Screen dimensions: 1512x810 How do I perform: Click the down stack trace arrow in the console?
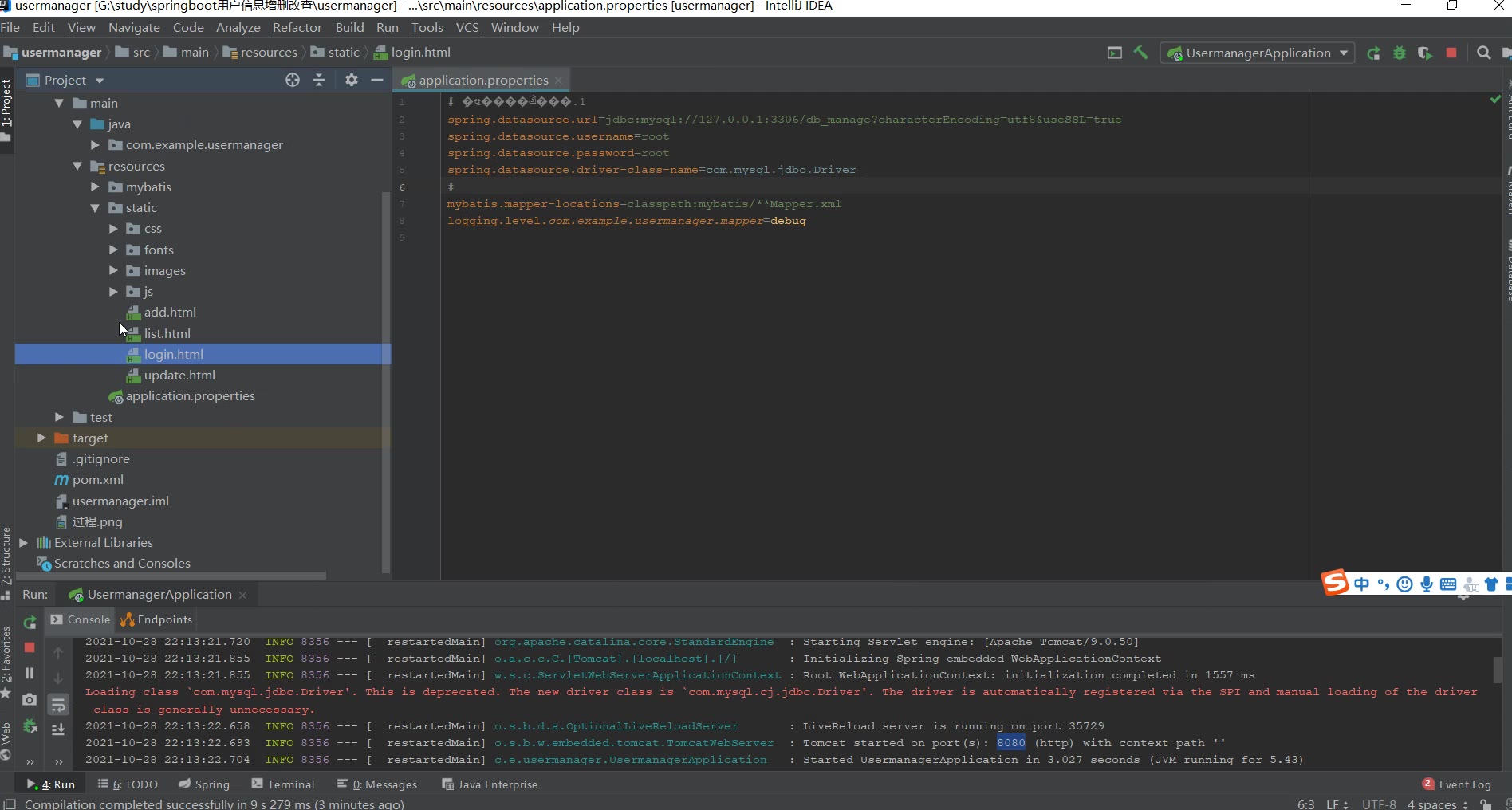click(x=58, y=678)
